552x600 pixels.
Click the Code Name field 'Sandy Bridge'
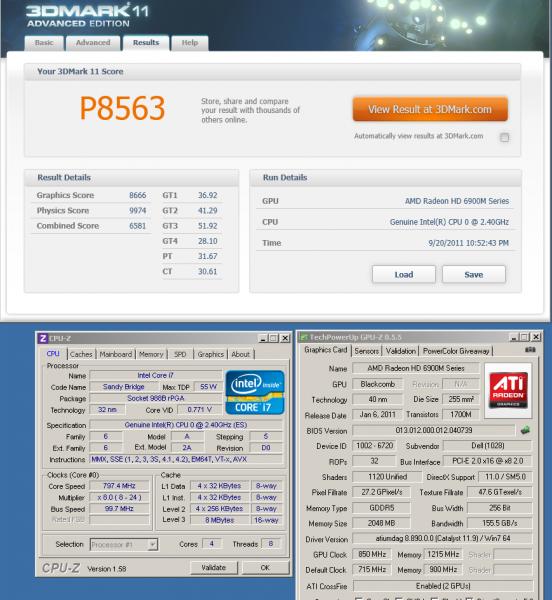124,387
